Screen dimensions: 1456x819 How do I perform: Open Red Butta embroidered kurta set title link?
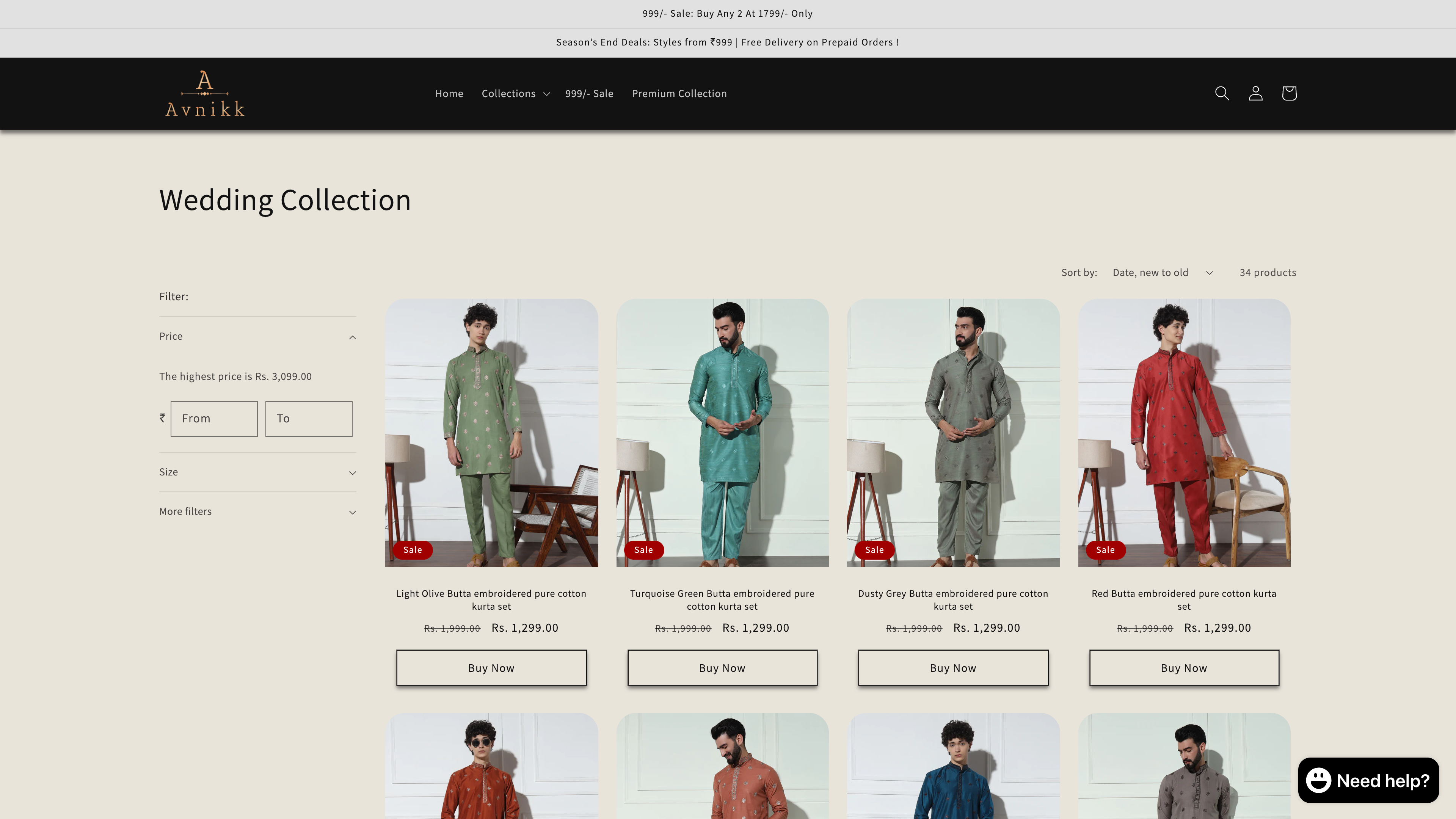click(x=1183, y=600)
